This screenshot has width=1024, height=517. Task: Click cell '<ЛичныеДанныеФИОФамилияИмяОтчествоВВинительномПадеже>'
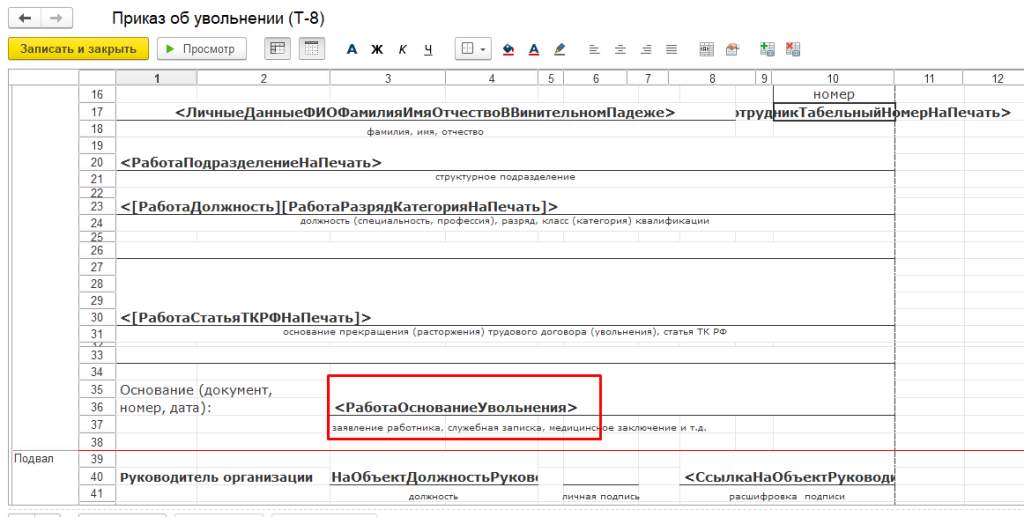click(425, 112)
